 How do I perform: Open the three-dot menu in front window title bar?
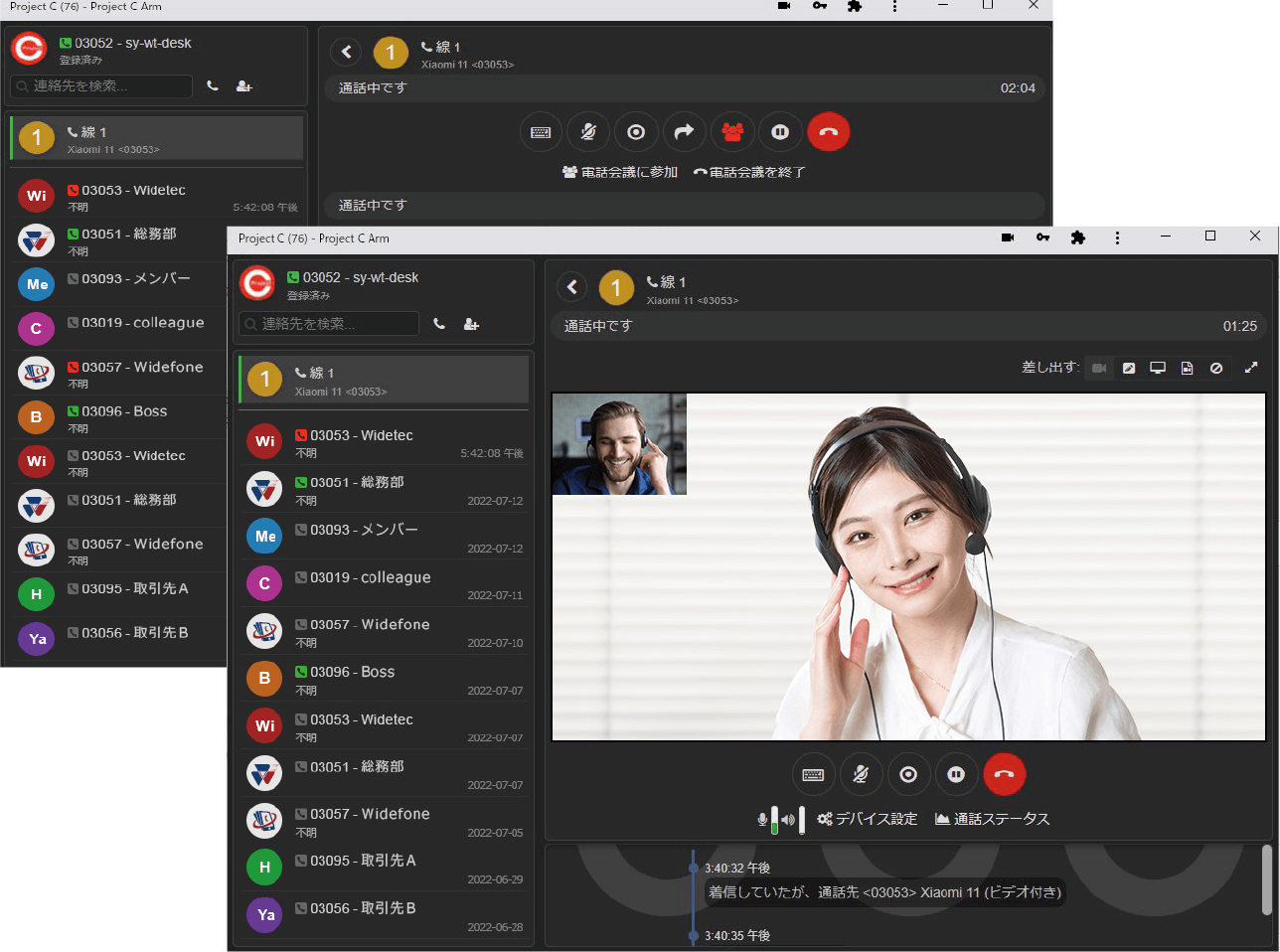pos(1117,238)
